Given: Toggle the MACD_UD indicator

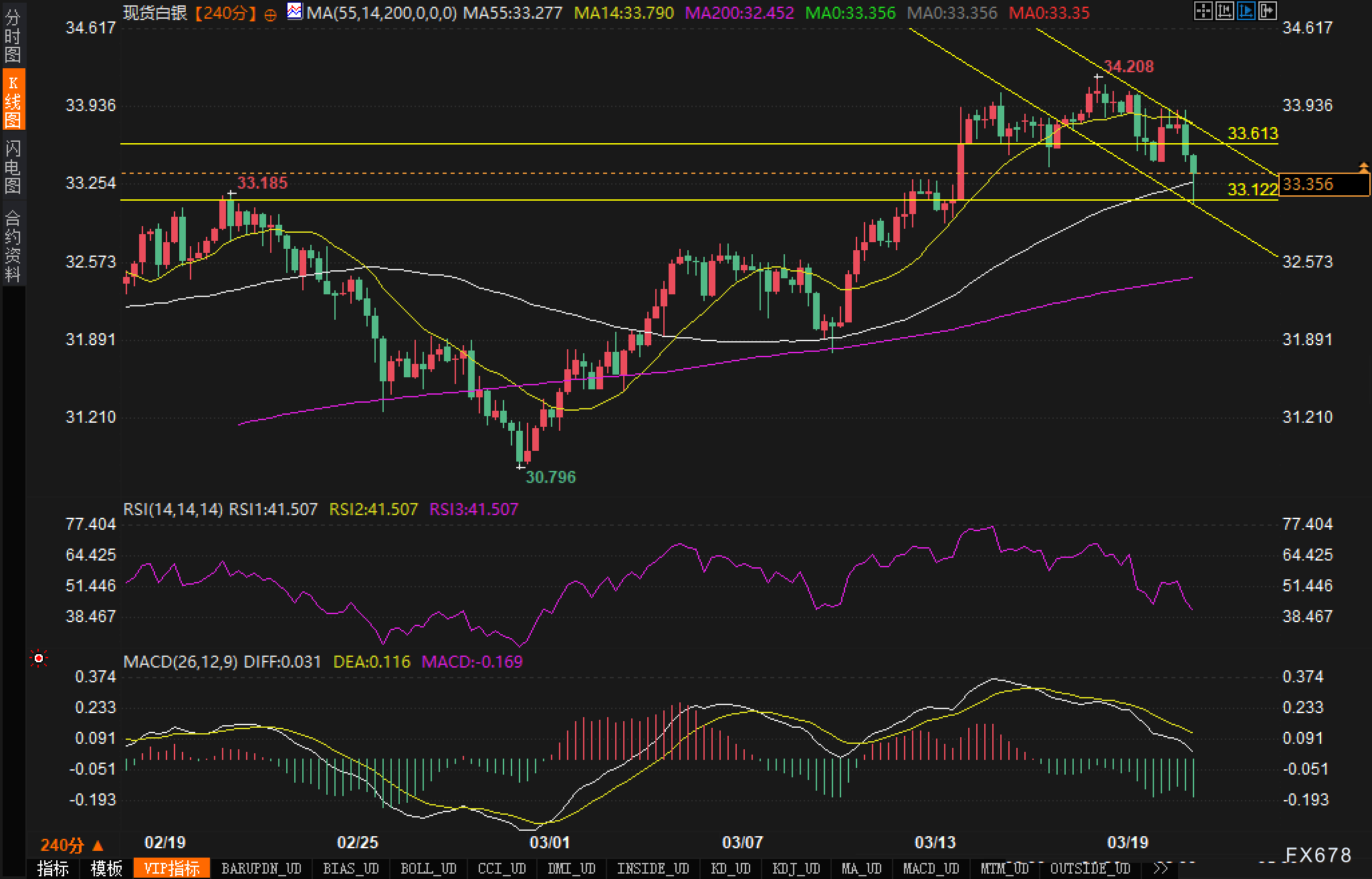Looking at the screenshot, I should [931, 868].
